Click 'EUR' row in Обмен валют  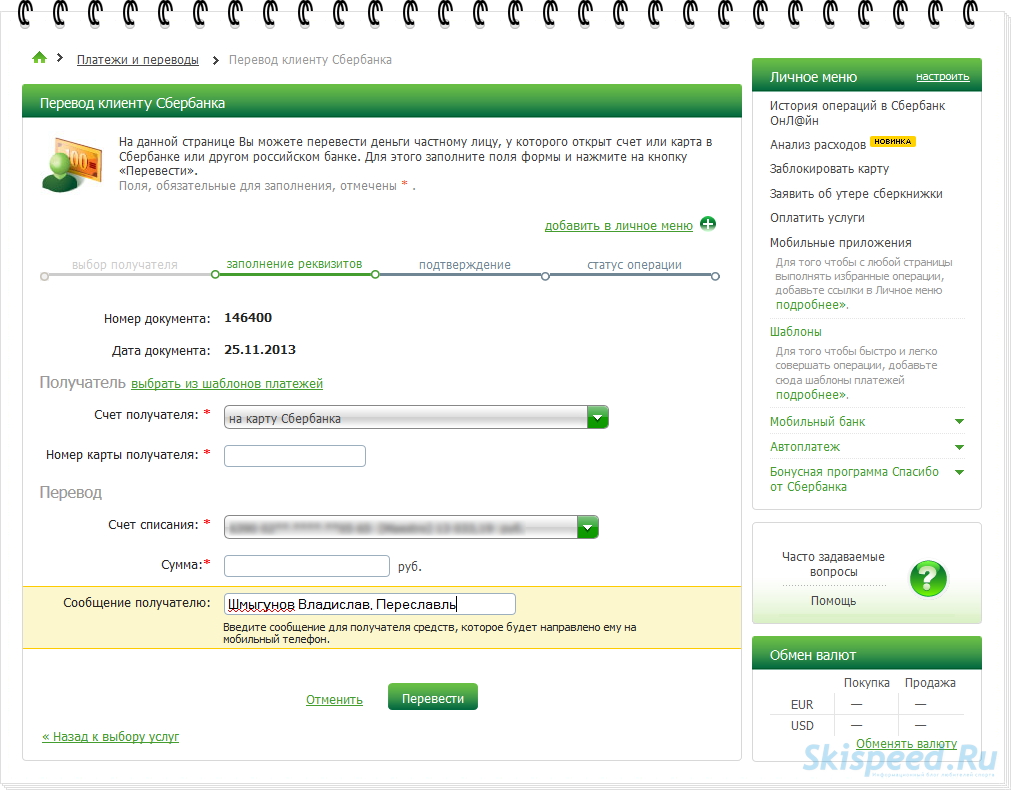click(x=867, y=705)
